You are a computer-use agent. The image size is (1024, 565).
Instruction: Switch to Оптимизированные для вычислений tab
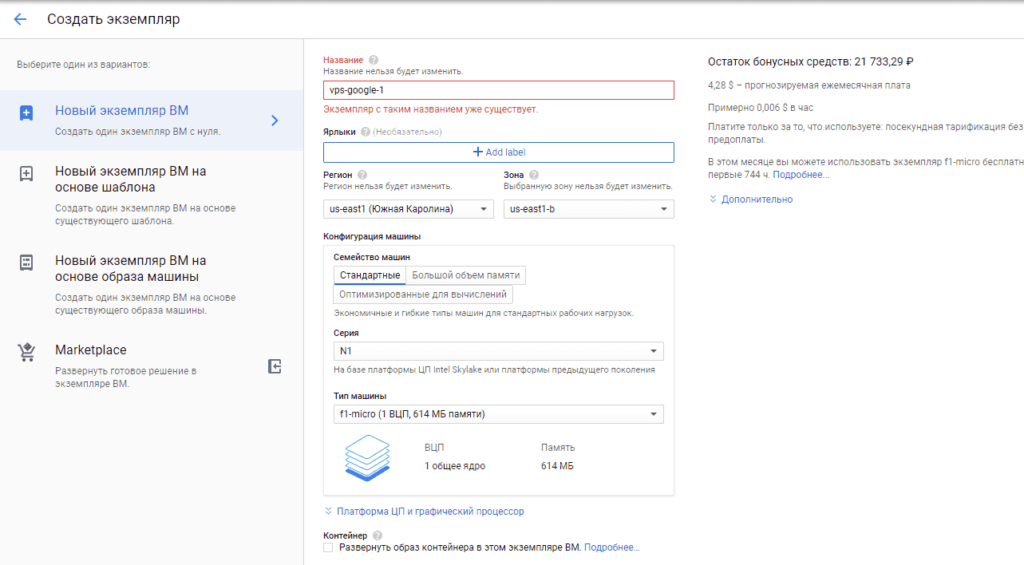(x=423, y=295)
